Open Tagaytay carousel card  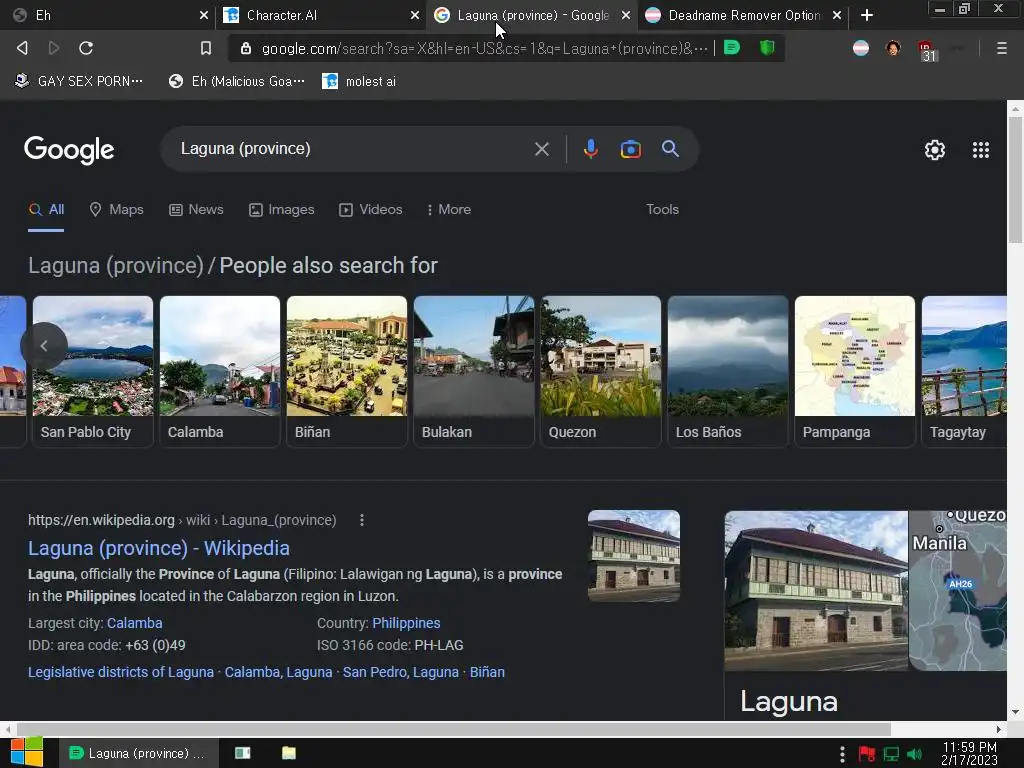pos(964,371)
